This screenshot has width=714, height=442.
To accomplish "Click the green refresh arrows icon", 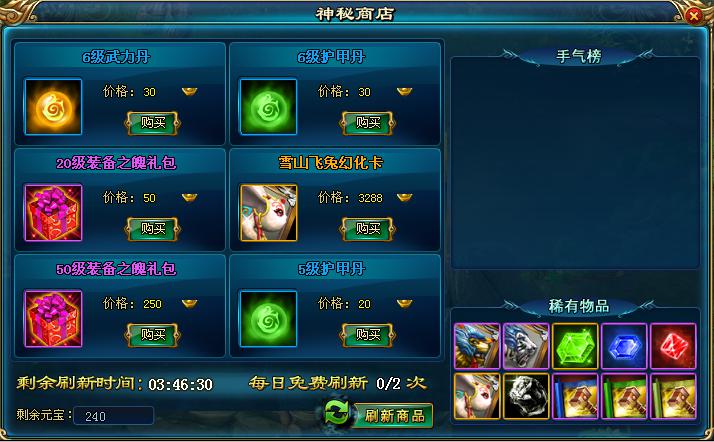I will coord(337,412).
